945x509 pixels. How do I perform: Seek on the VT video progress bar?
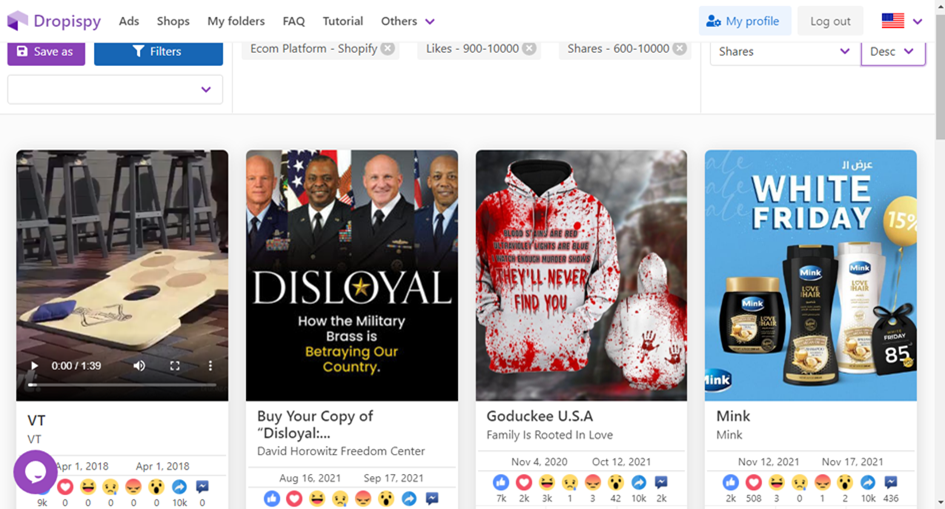[x=122, y=384]
